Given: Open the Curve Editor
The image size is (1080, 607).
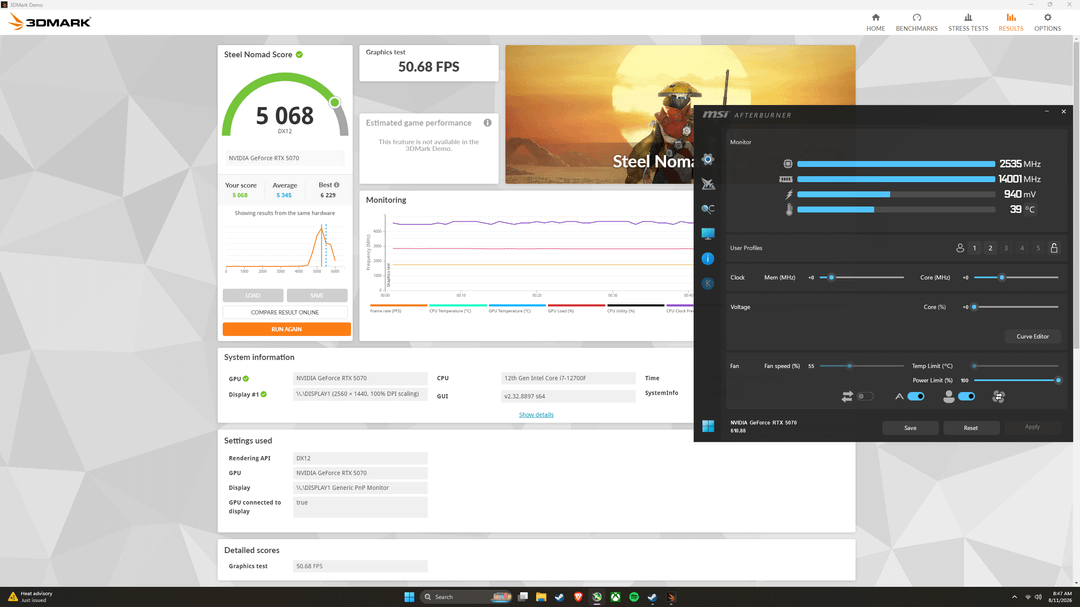Looking at the screenshot, I should click(1032, 336).
